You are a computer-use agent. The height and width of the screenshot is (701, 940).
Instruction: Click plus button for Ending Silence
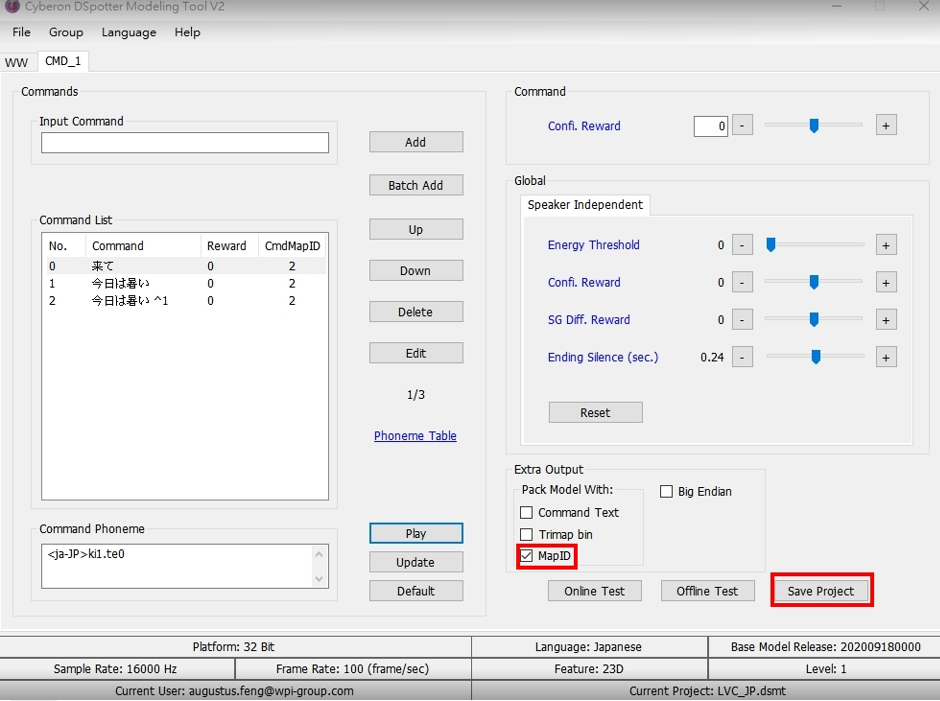tap(885, 357)
